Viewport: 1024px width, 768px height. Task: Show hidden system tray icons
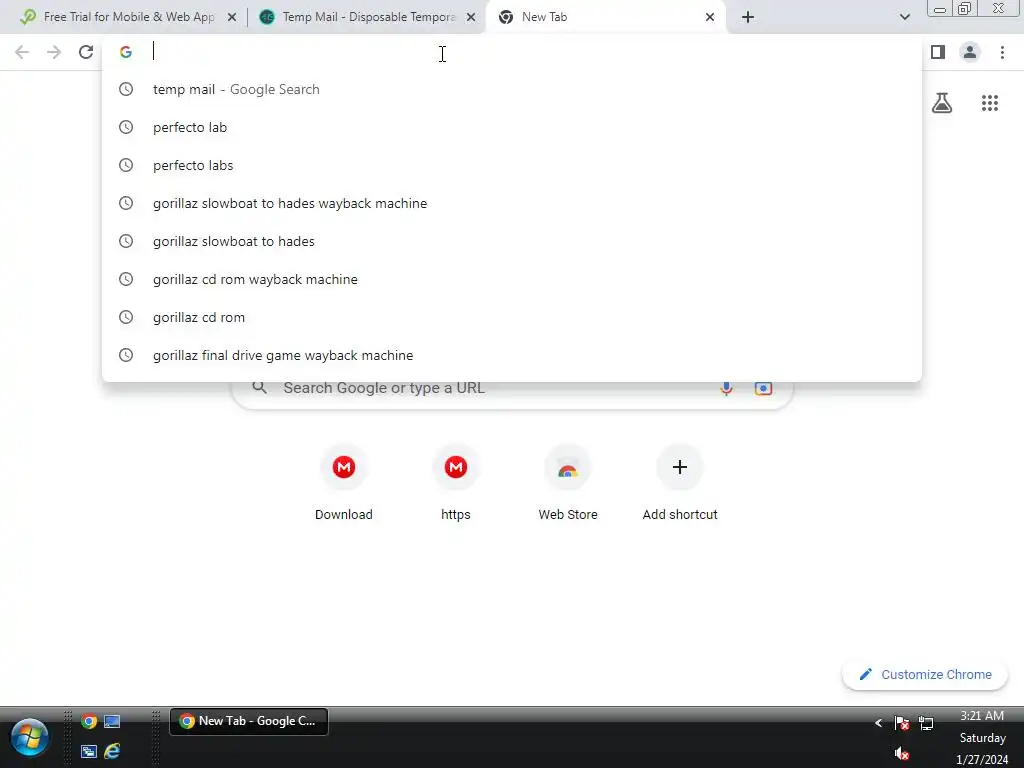[x=878, y=723]
